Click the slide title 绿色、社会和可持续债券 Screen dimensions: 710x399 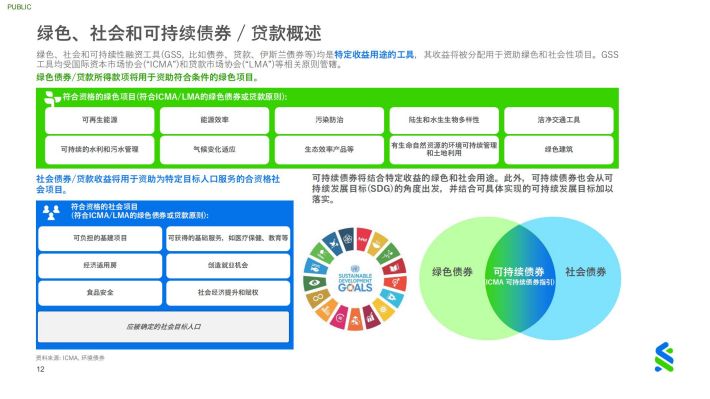(x=134, y=34)
